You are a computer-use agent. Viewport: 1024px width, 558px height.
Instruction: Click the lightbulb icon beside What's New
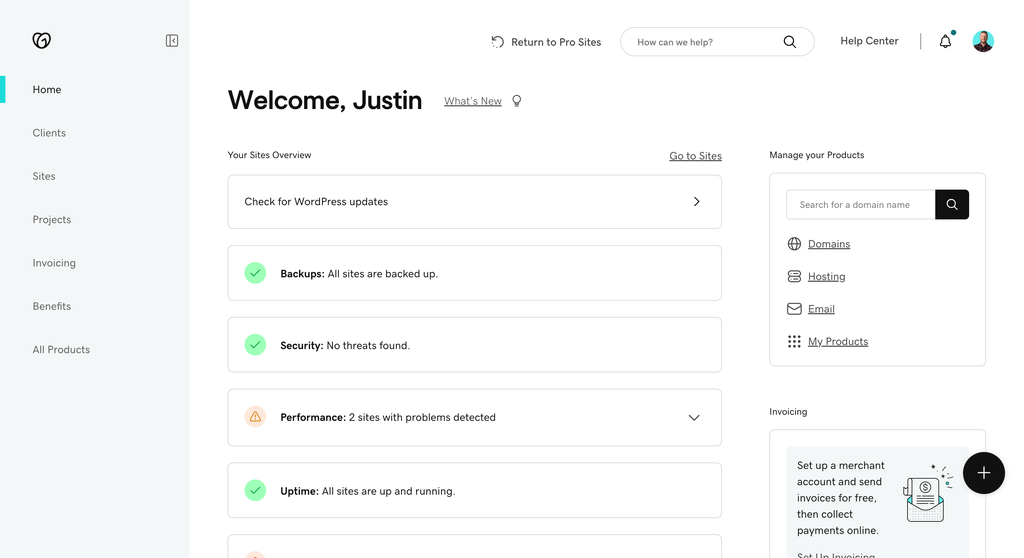coord(517,101)
